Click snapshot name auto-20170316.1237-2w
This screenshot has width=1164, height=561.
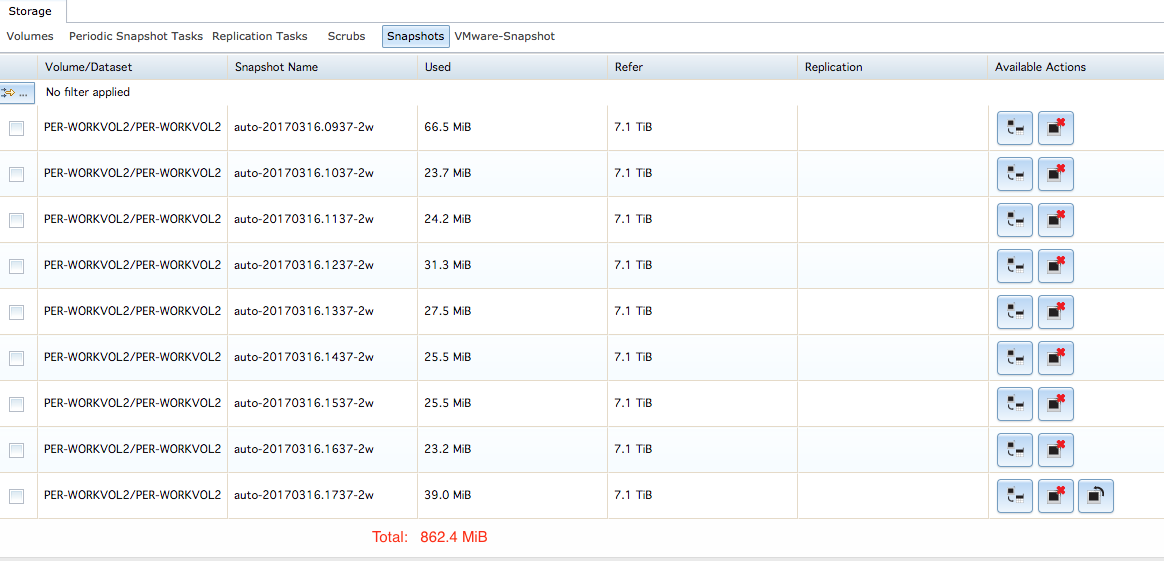coord(304,266)
